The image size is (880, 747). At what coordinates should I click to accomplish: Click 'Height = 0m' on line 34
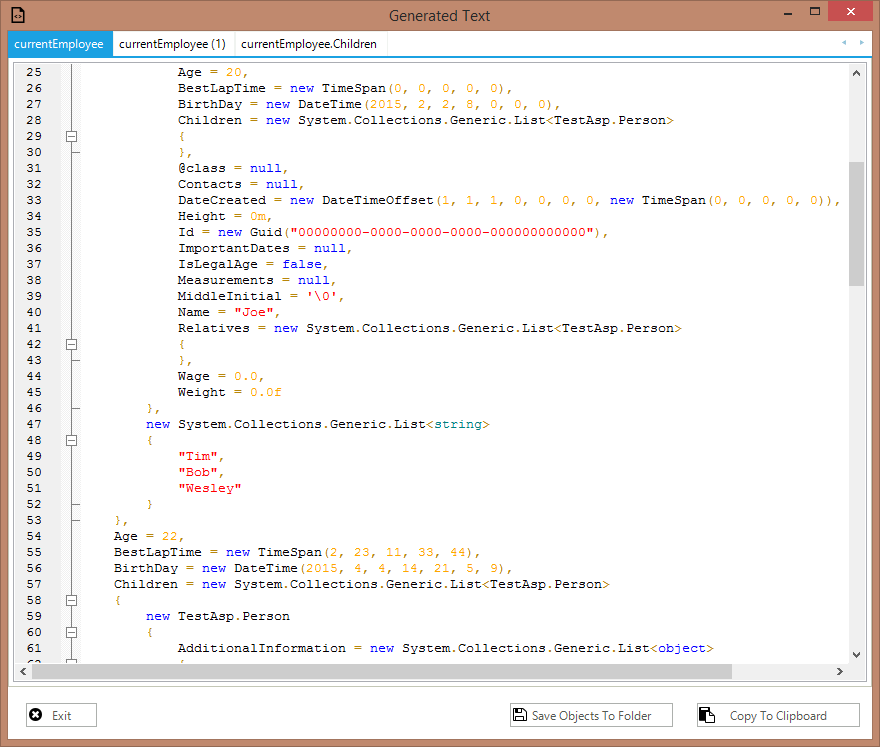(222, 217)
